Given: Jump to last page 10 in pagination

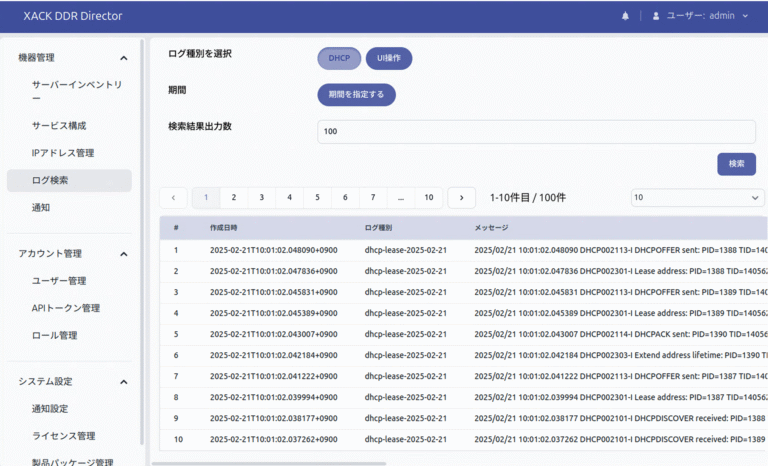Looking at the screenshot, I should [428, 198].
